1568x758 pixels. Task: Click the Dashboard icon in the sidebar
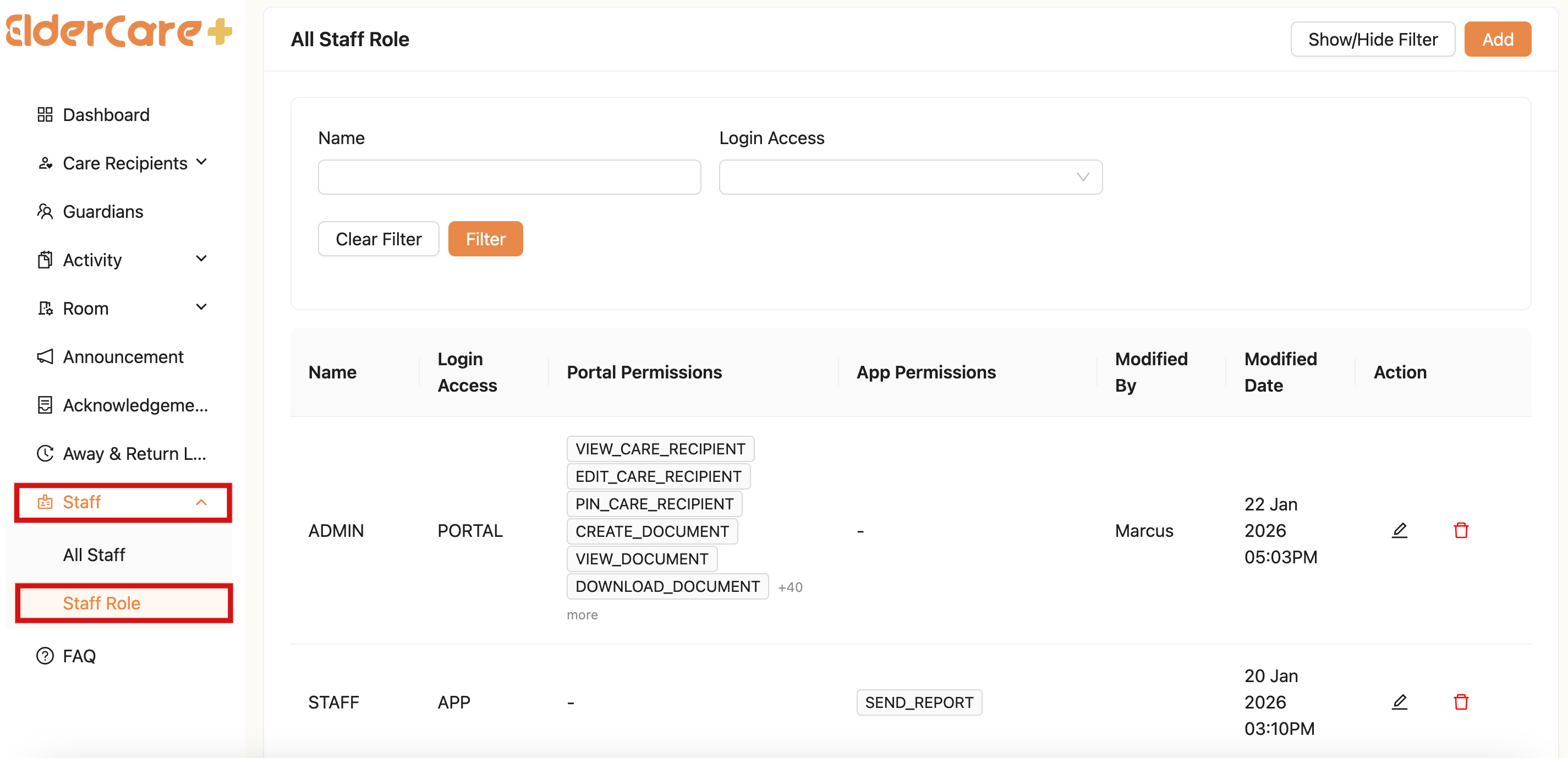coord(45,114)
